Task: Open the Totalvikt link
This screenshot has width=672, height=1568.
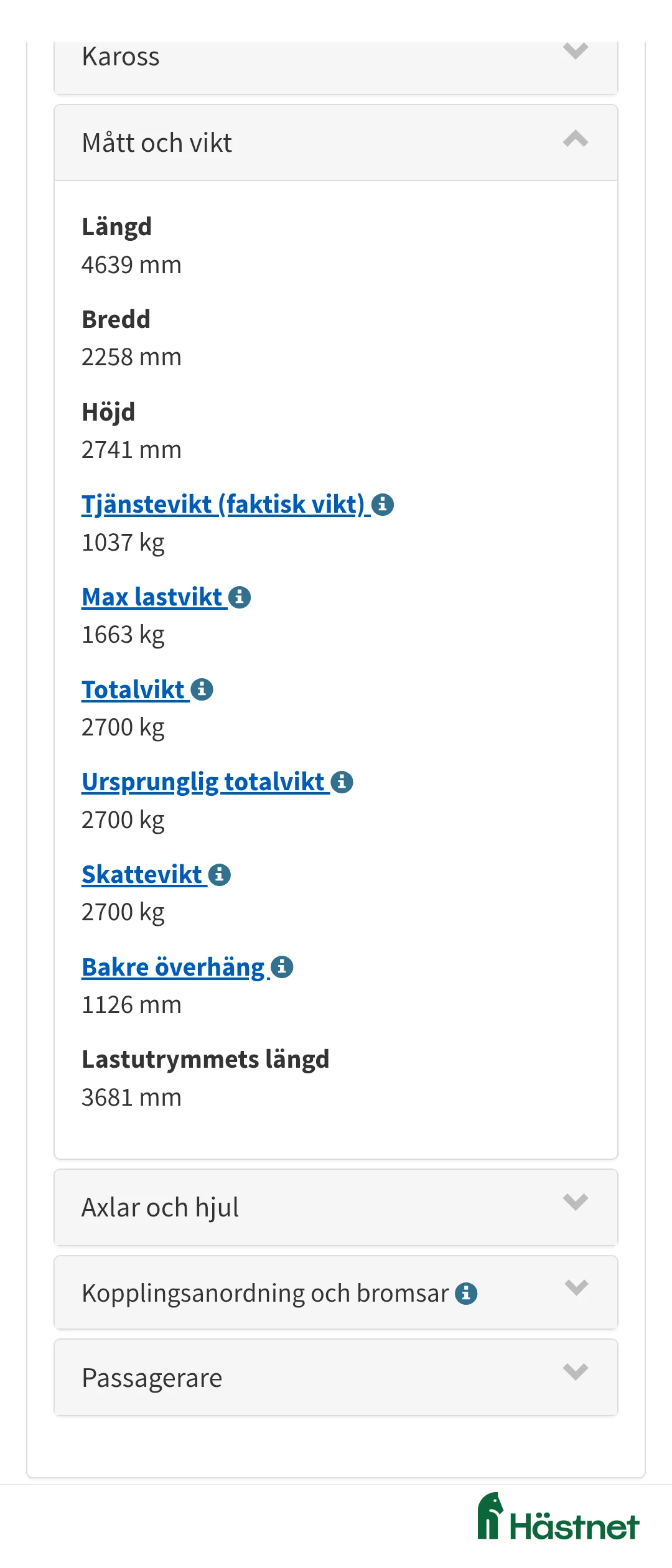Action: click(x=134, y=689)
